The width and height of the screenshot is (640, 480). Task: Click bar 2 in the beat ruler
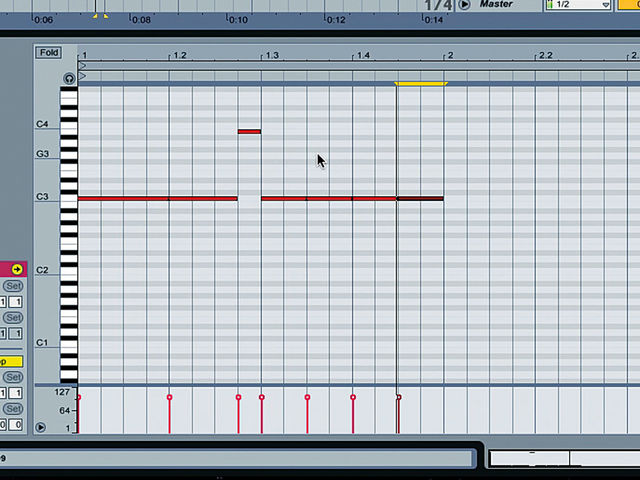(450, 55)
